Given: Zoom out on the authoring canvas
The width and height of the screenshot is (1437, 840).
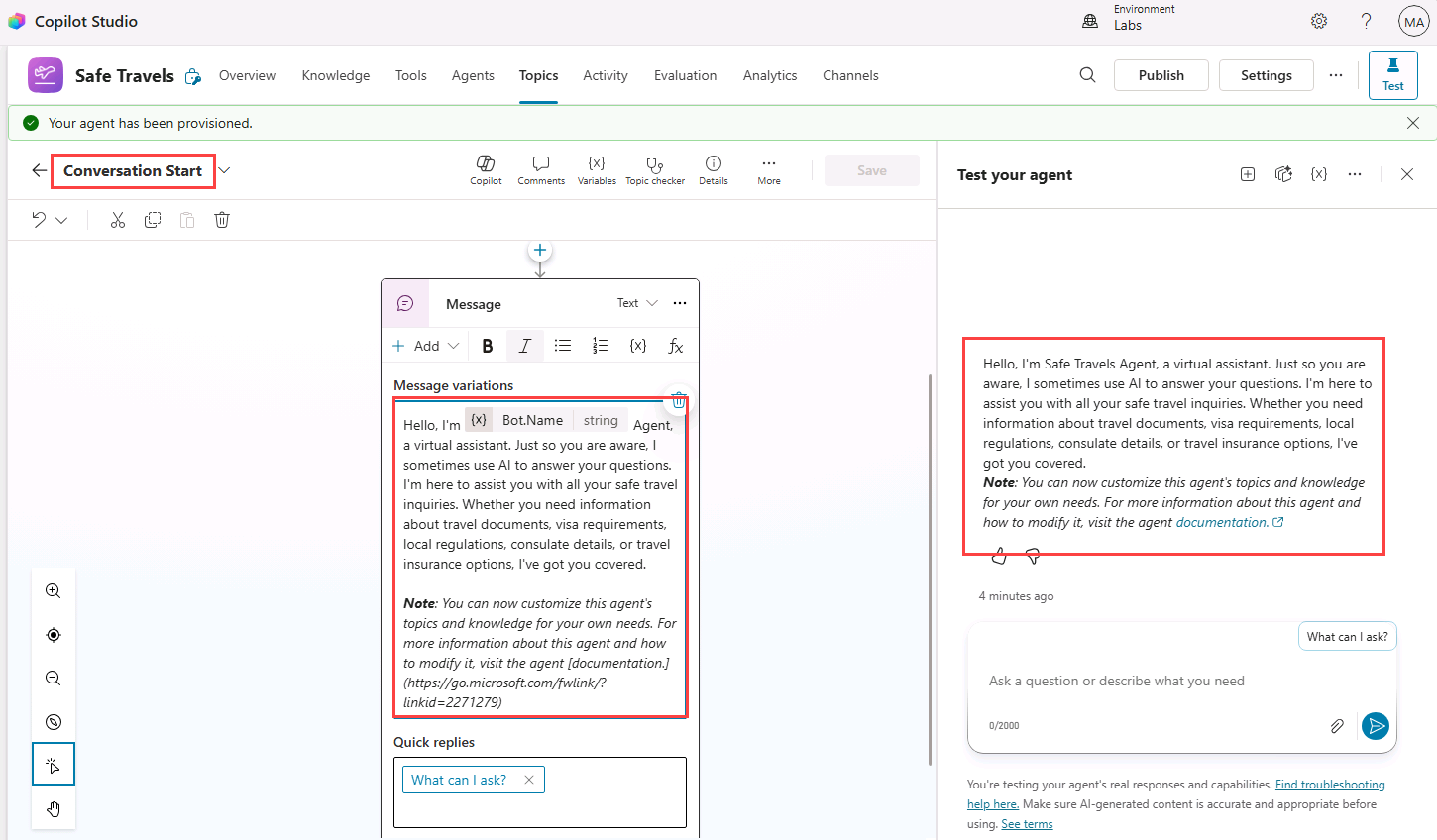Looking at the screenshot, I should tap(54, 679).
